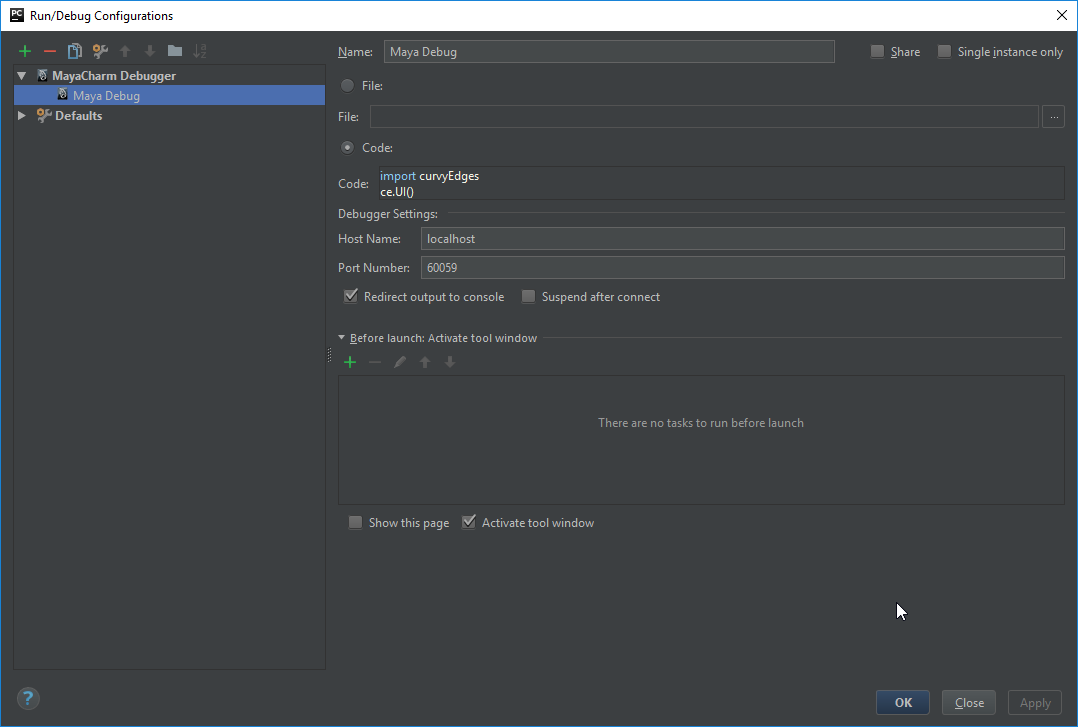Screen dimensions: 1078x727
Task: Confirm settings with OK
Action: [x=902, y=702]
